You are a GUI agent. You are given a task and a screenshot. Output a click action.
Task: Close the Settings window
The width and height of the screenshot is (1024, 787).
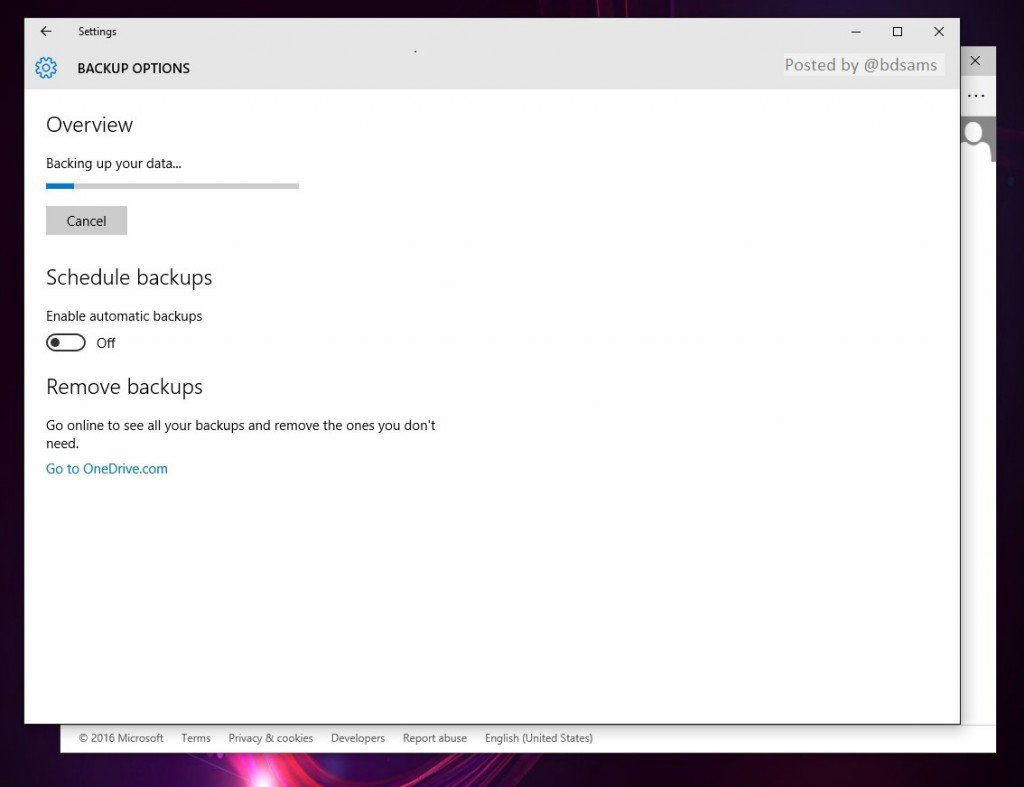[x=938, y=31]
